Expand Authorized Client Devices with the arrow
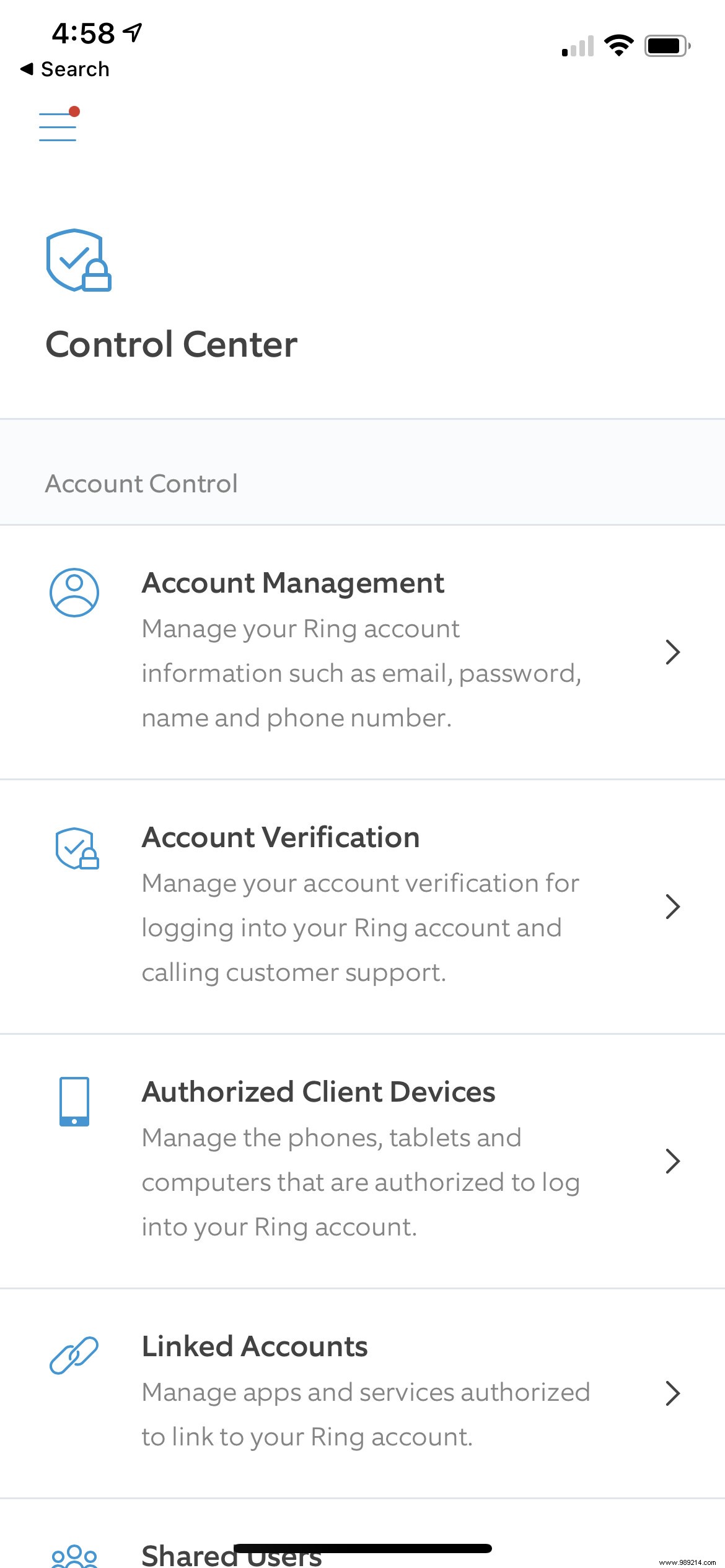The image size is (725, 1568). pos(673,1161)
